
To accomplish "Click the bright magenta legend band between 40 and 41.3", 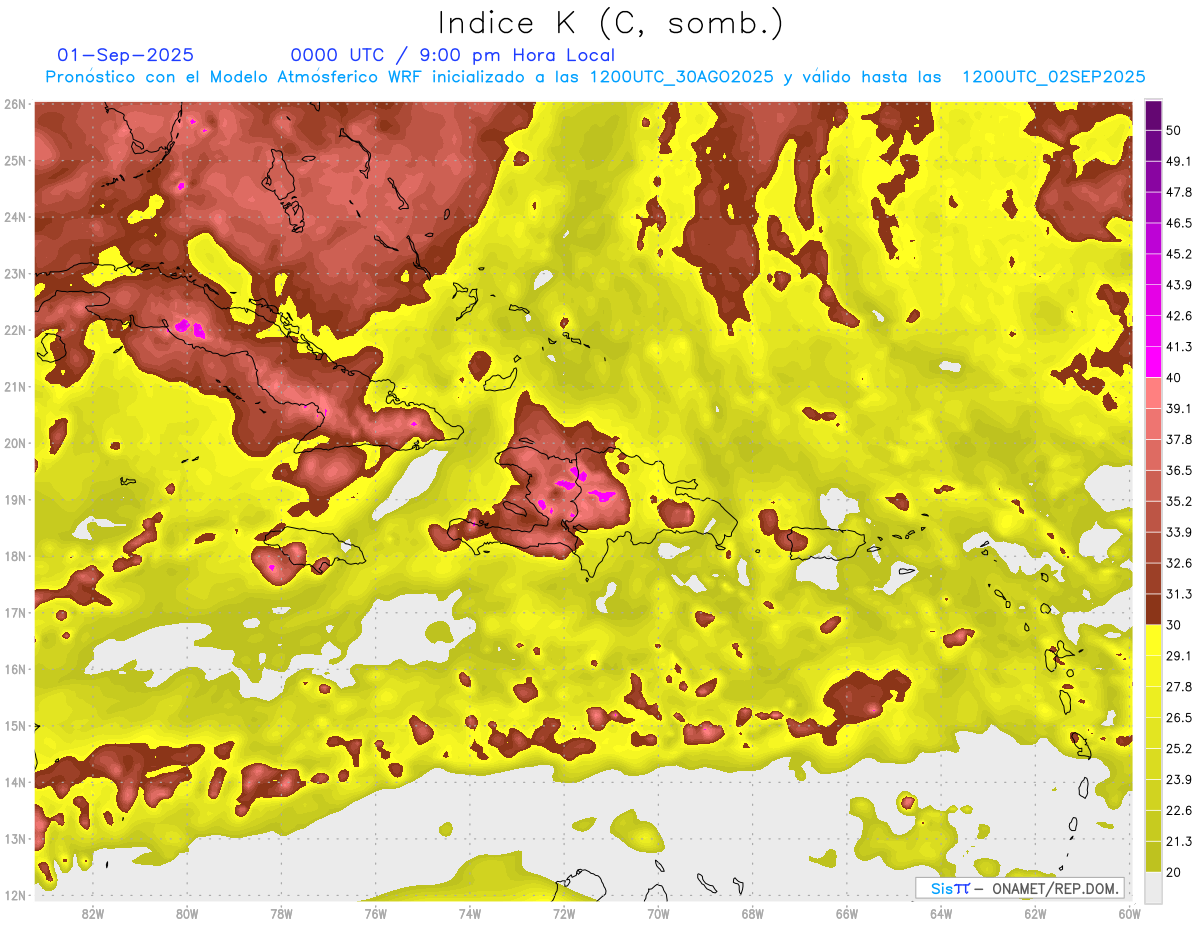I will [1153, 363].
